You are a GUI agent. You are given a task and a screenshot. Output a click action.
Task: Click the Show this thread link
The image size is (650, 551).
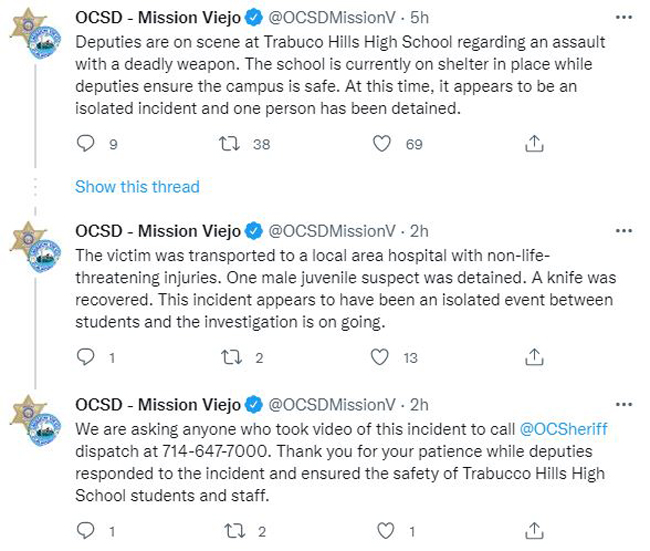137,187
